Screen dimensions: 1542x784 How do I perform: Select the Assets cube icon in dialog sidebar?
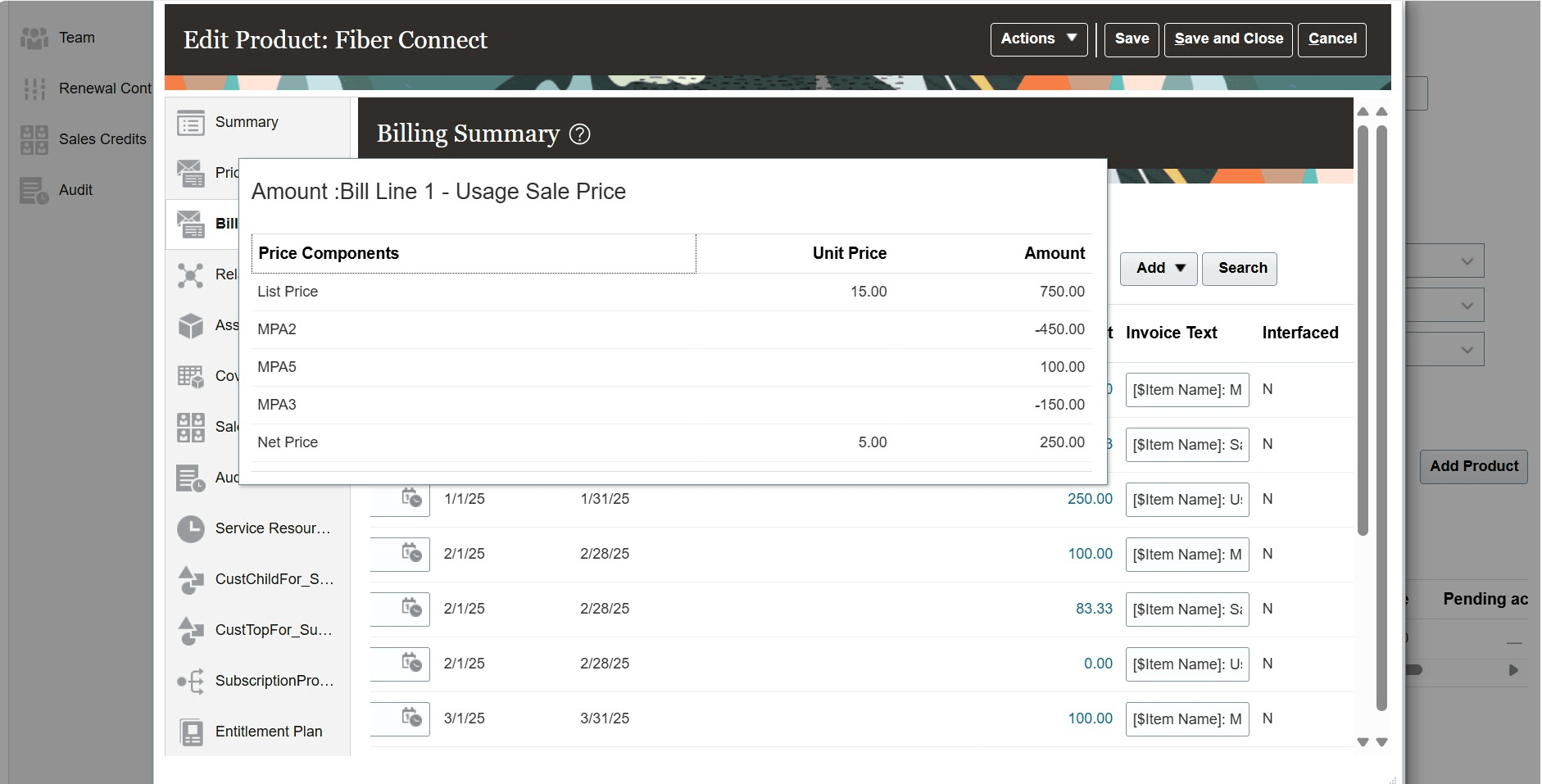click(x=191, y=325)
